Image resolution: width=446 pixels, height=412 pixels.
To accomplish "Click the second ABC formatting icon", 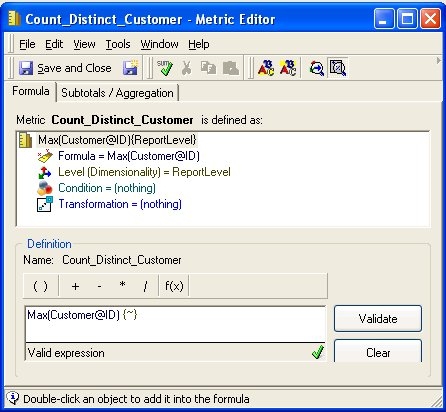I will (288, 68).
